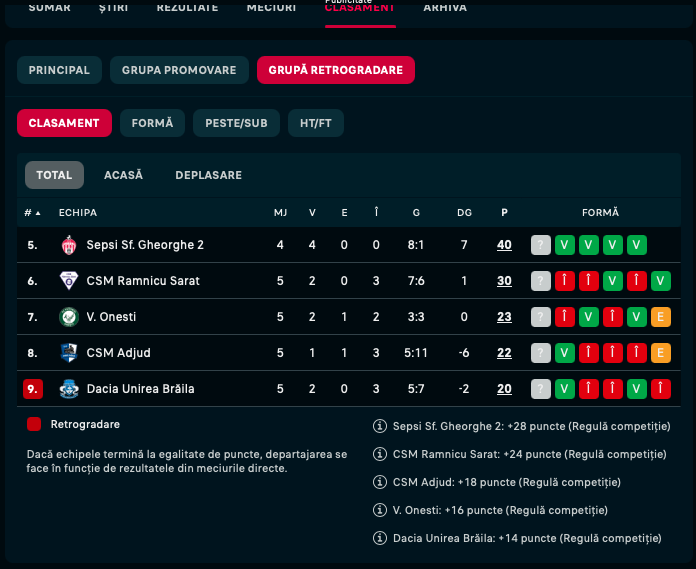
Task: Click the orange E form badge for CSM Adjud
Action: click(660, 353)
